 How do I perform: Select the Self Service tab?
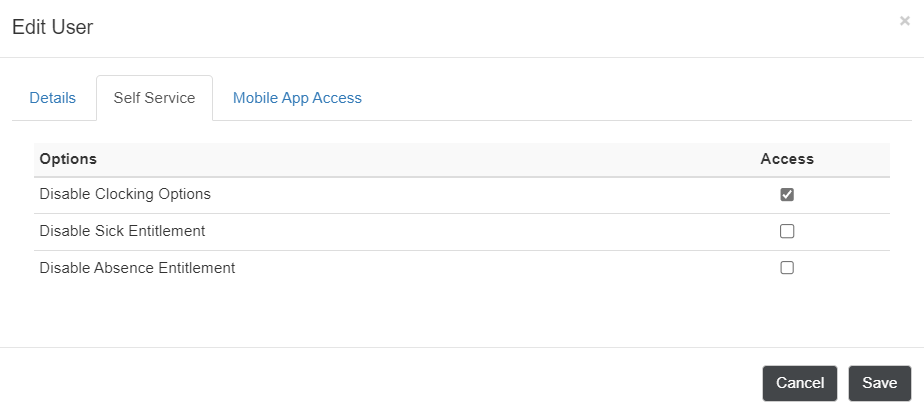(154, 98)
